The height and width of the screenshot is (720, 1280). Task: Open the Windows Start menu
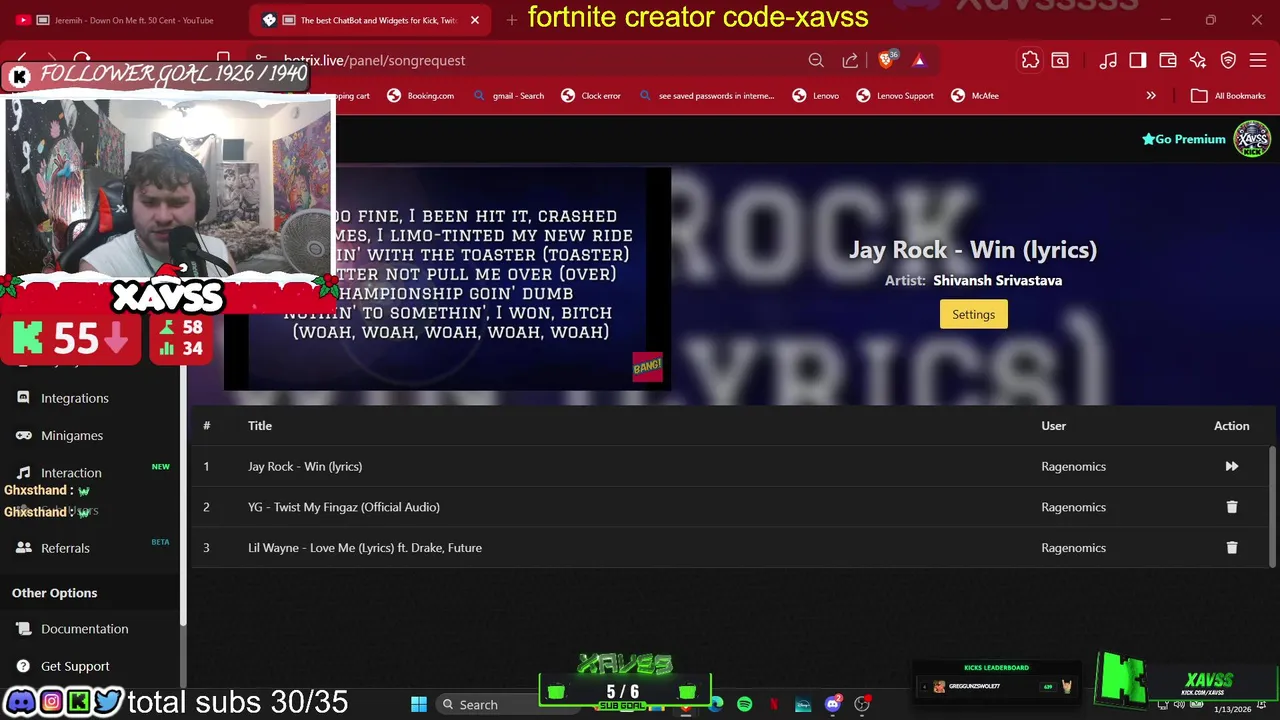pos(419,704)
